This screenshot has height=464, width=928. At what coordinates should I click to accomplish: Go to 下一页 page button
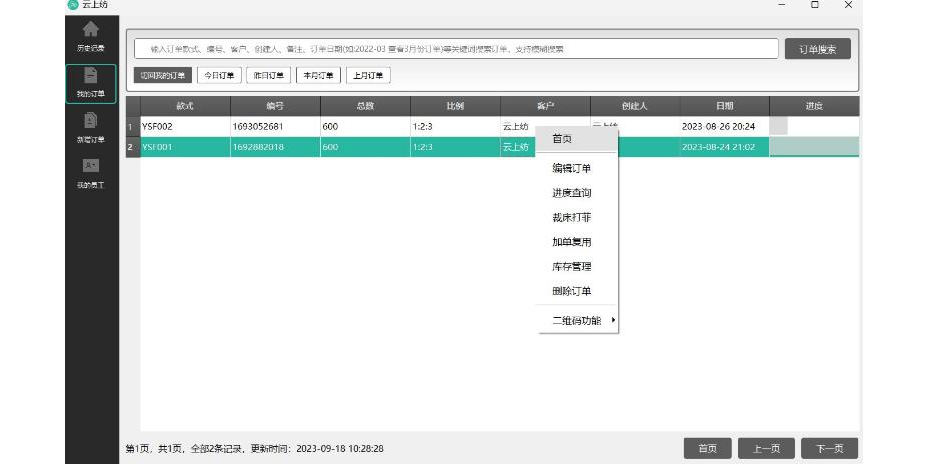tap(829, 448)
